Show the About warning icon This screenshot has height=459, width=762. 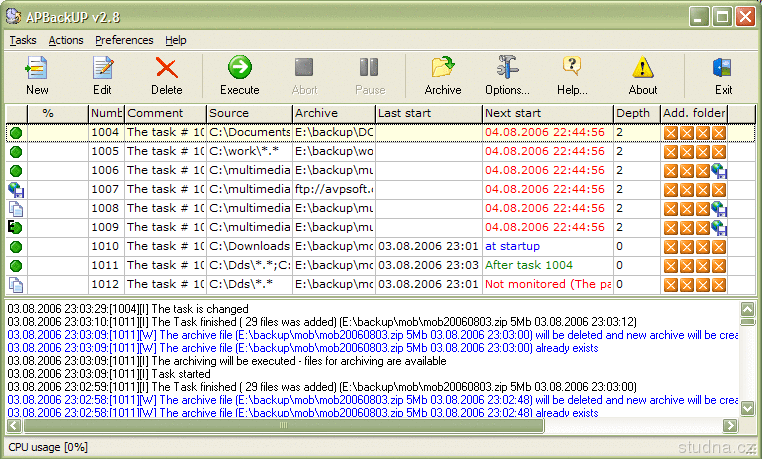click(643, 68)
